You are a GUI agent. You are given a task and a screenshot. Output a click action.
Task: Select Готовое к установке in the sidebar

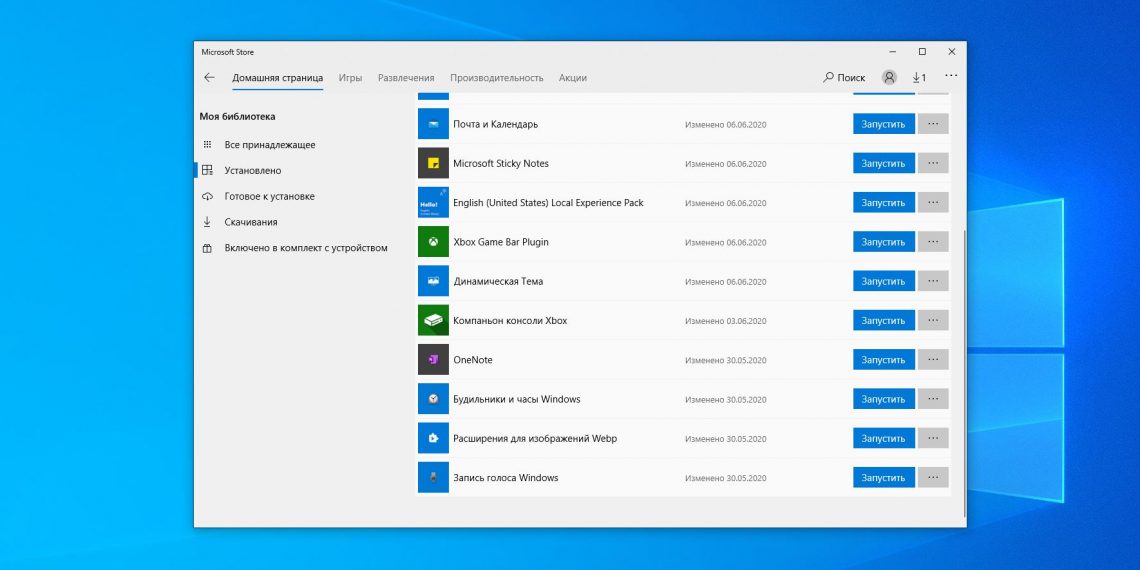click(x=269, y=197)
